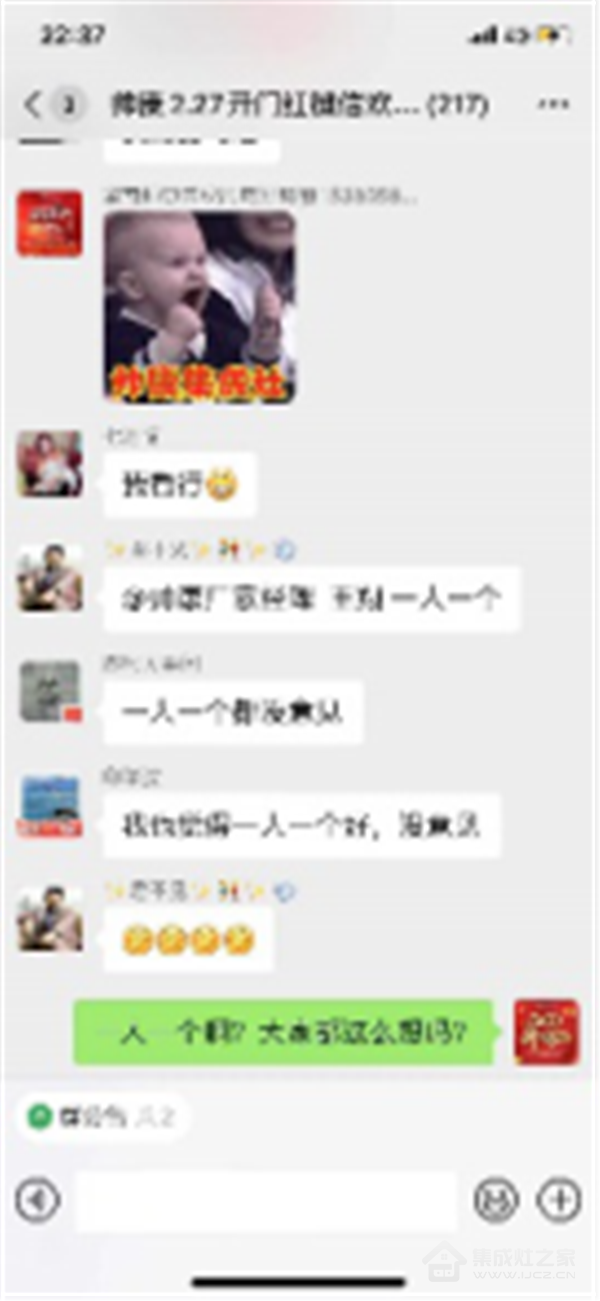Tap the back arrow in chat header
Image resolution: width=600 pixels, height=1301 pixels.
tap(34, 104)
